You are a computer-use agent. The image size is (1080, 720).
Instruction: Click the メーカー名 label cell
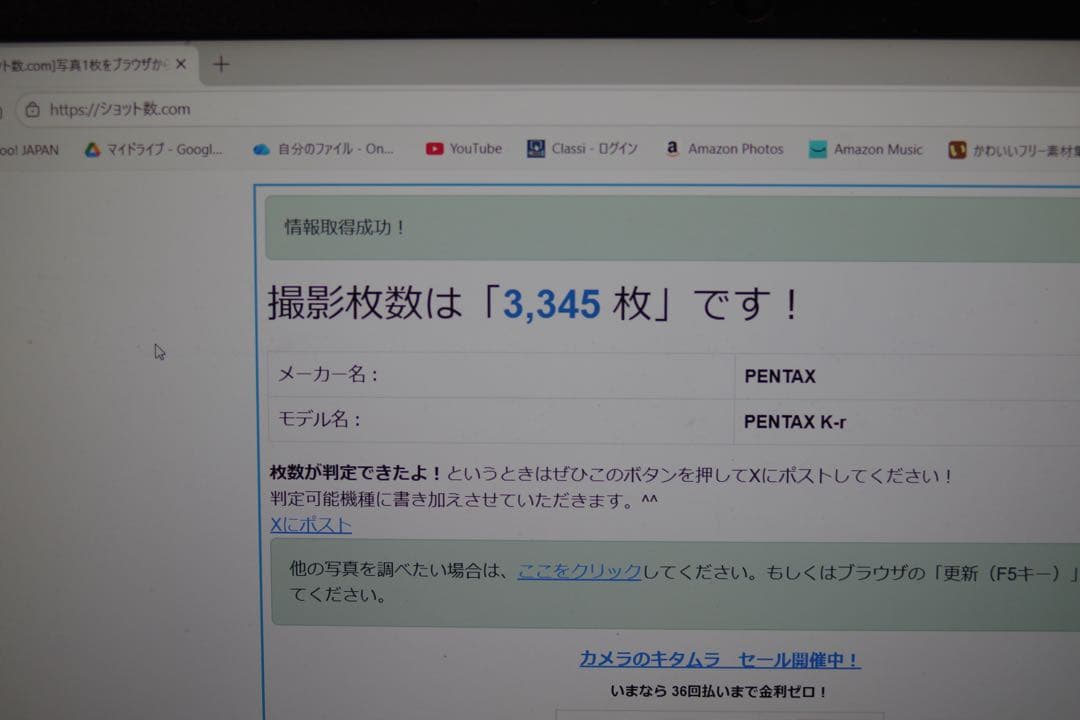[501, 375]
